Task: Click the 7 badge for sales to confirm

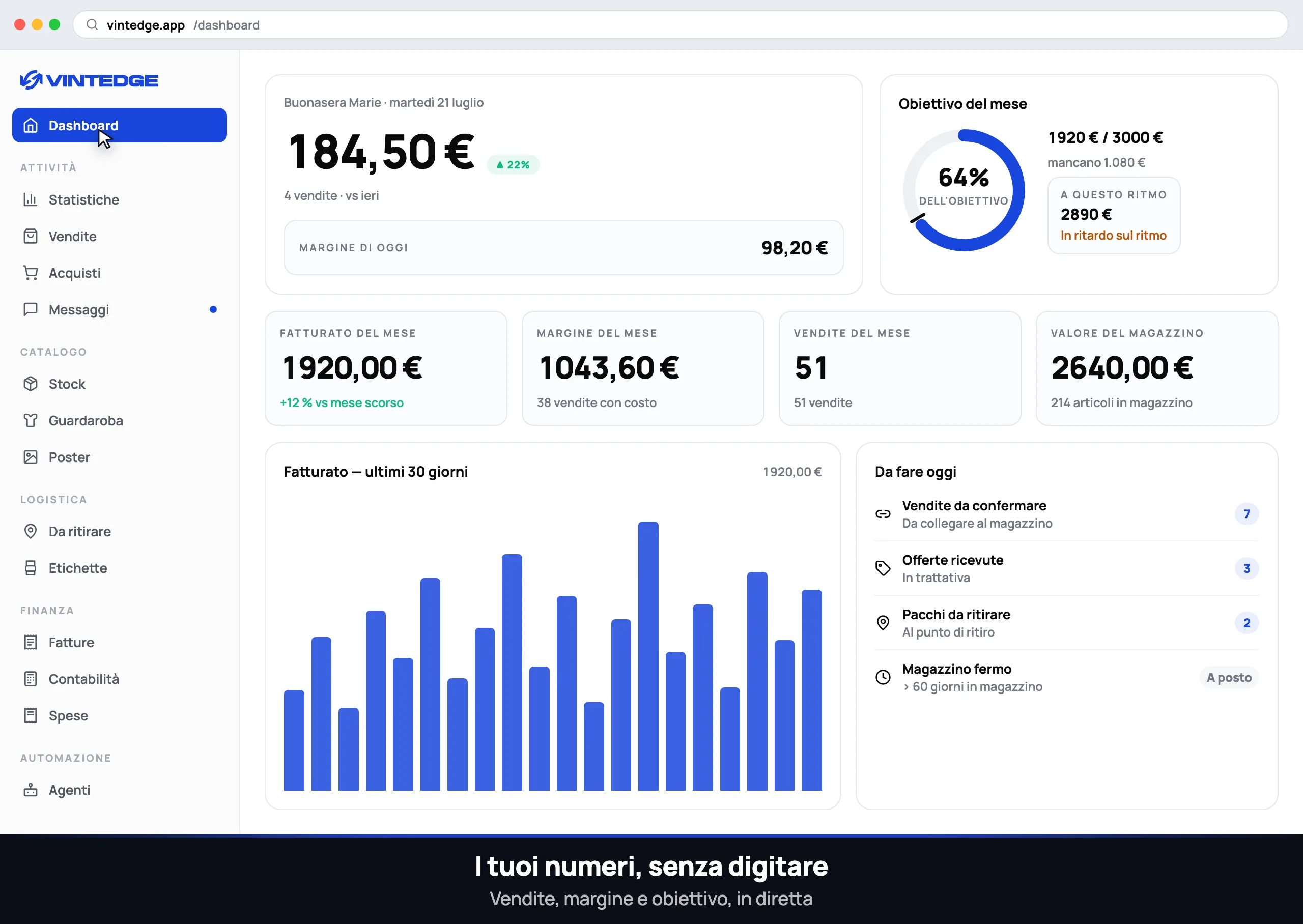Action: pos(1247,514)
